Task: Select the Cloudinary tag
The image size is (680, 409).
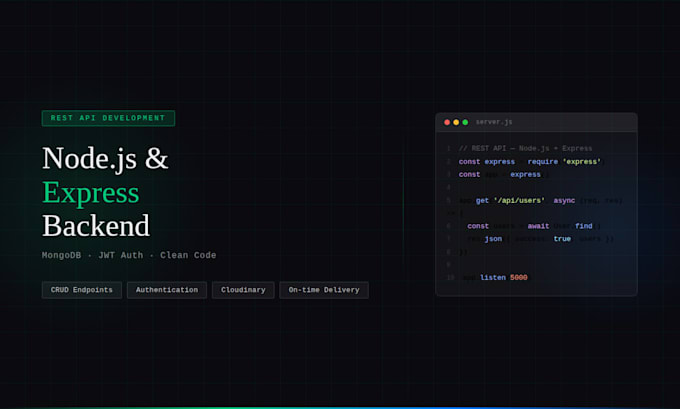Action: (243, 290)
